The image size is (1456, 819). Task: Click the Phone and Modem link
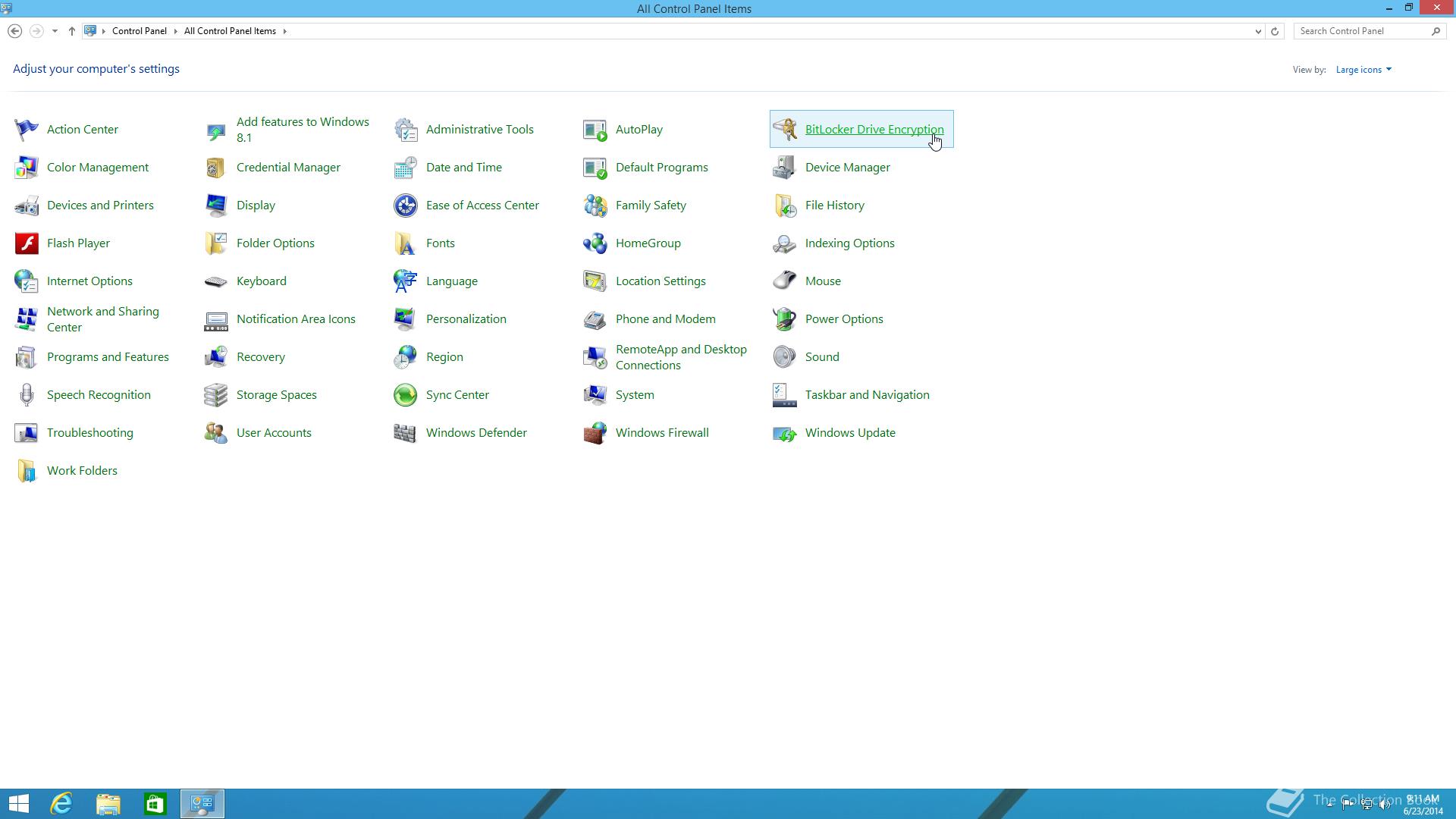[666, 319]
